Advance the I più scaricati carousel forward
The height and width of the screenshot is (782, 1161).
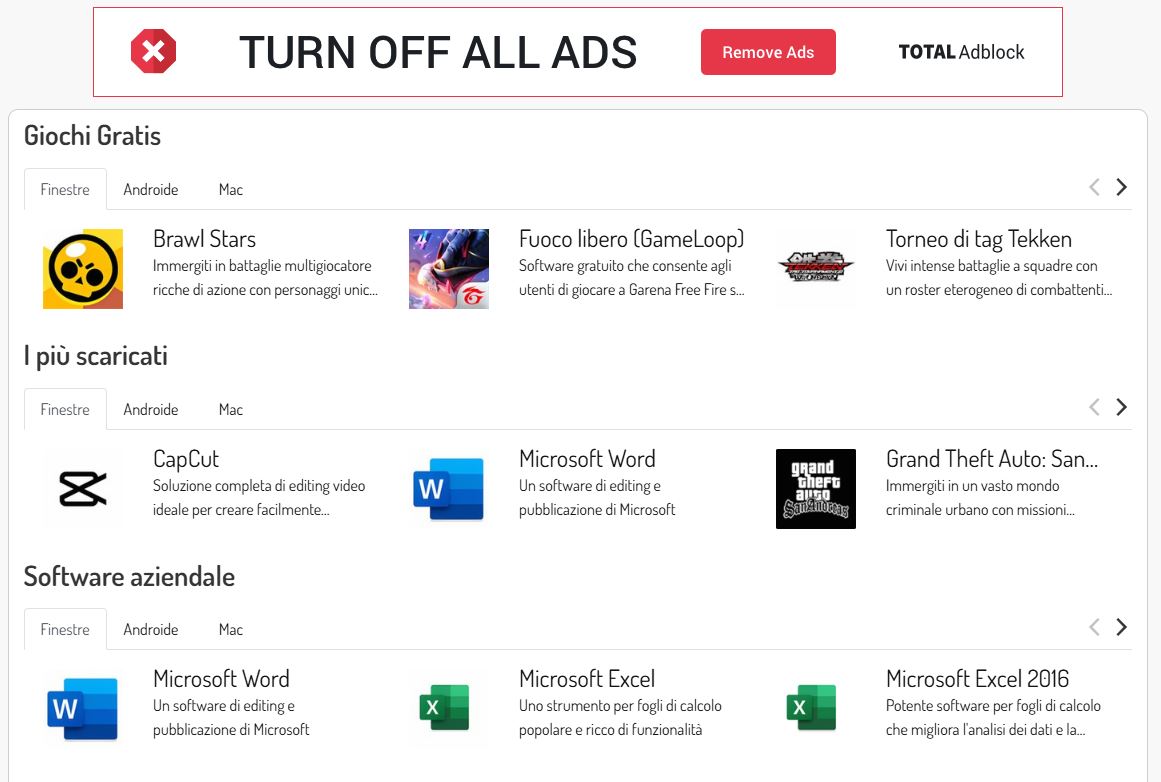(x=1121, y=407)
